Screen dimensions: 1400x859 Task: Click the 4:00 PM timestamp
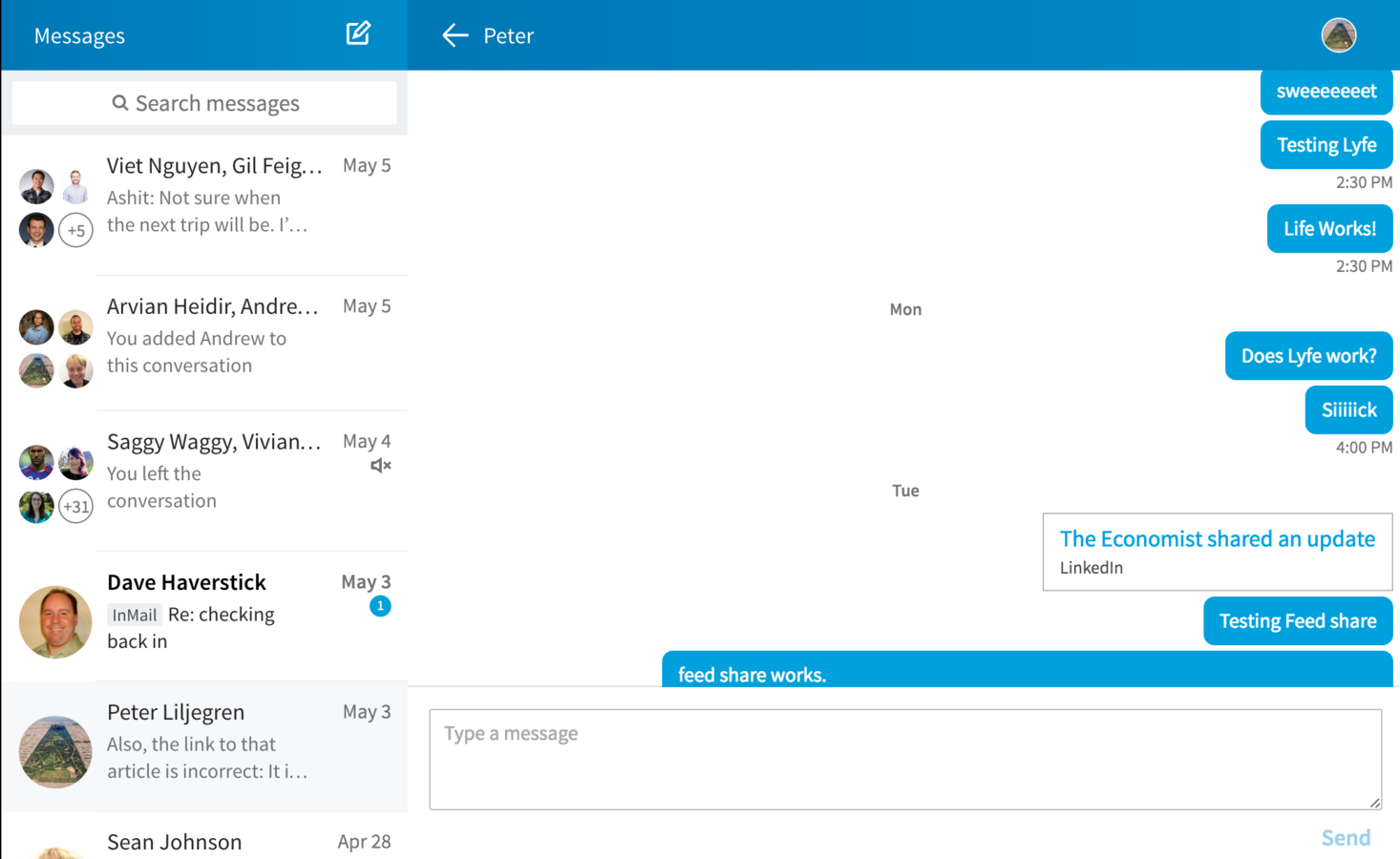point(1364,447)
